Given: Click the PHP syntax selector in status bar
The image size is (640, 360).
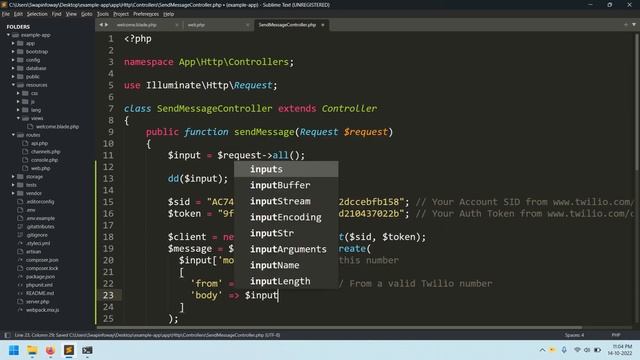Looking at the screenshot, I should 616,335.
